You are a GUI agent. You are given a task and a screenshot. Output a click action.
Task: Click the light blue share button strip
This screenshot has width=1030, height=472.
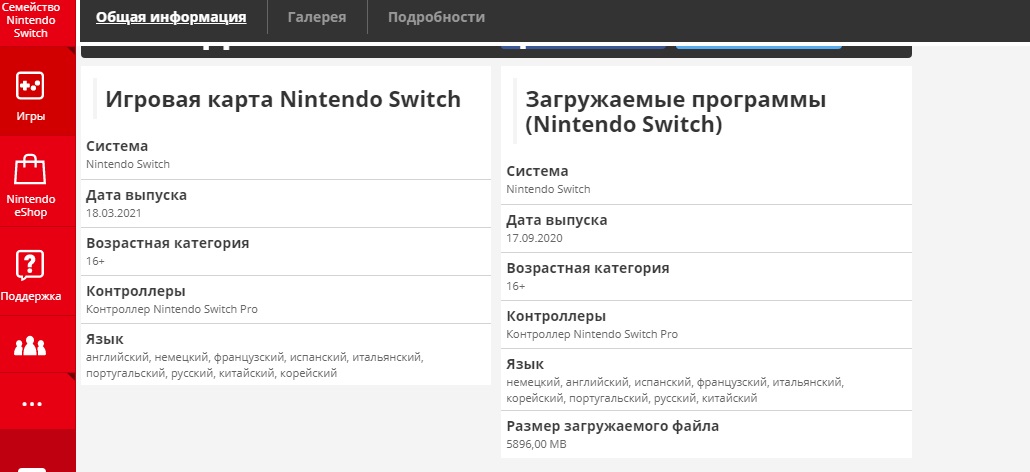coord(758,46)
